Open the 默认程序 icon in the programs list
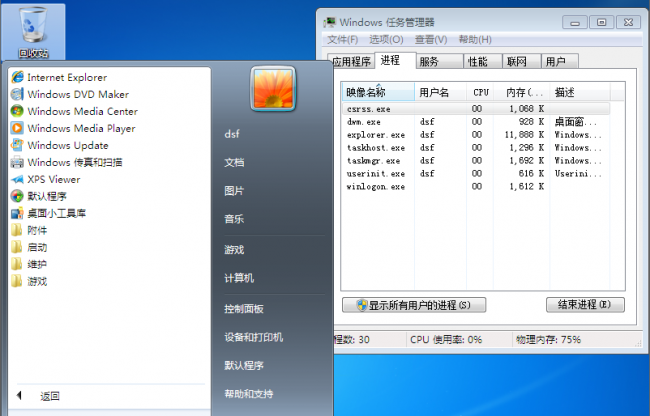The image size is (650, 416). pyautogui.click(x=17, y=196)
